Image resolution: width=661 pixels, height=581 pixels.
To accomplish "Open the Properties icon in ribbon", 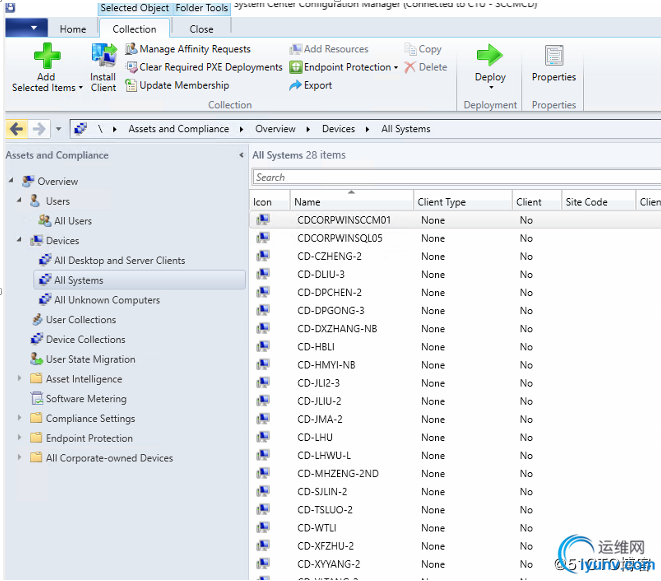I will (553, 56).
